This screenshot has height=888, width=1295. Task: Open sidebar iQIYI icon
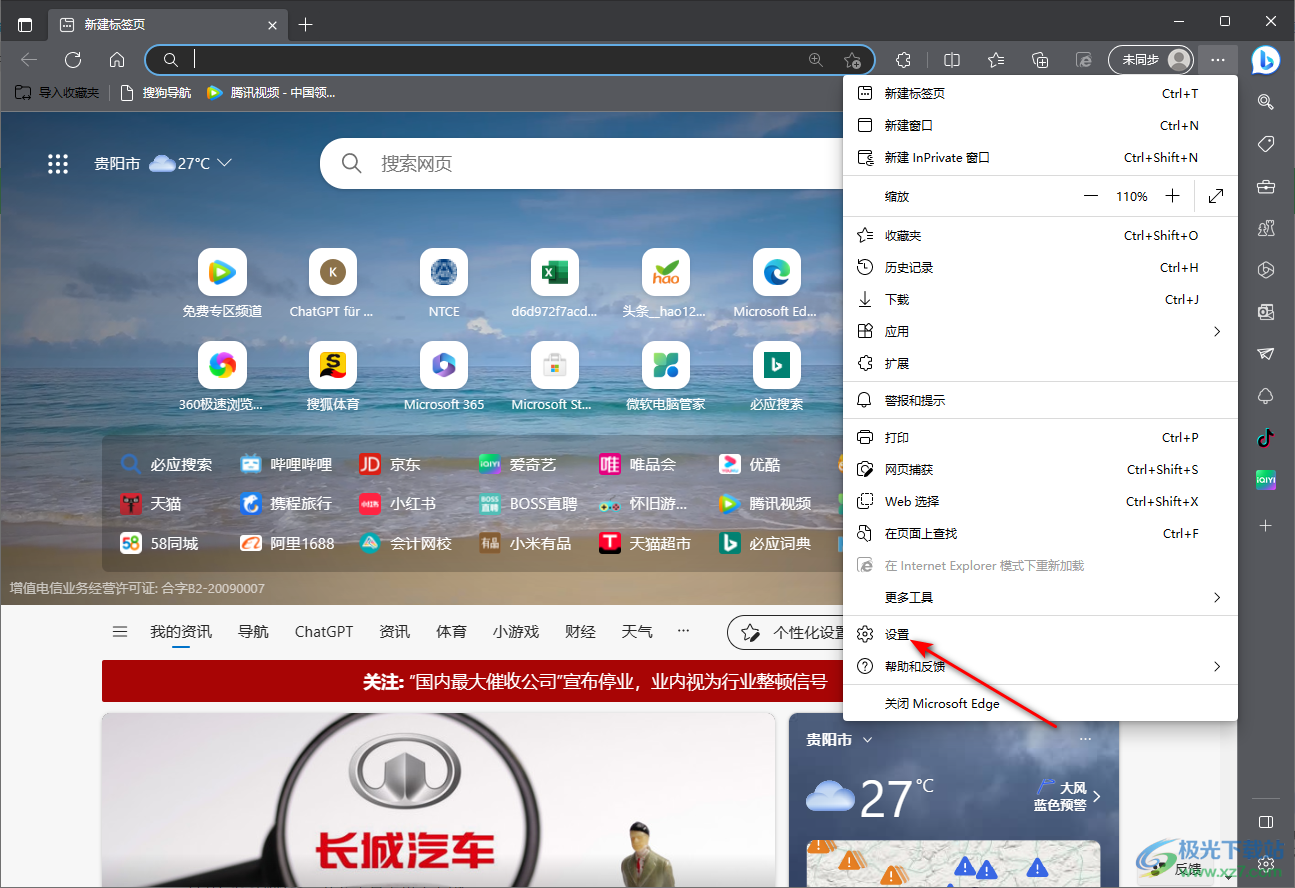[x=1265, y=481]
